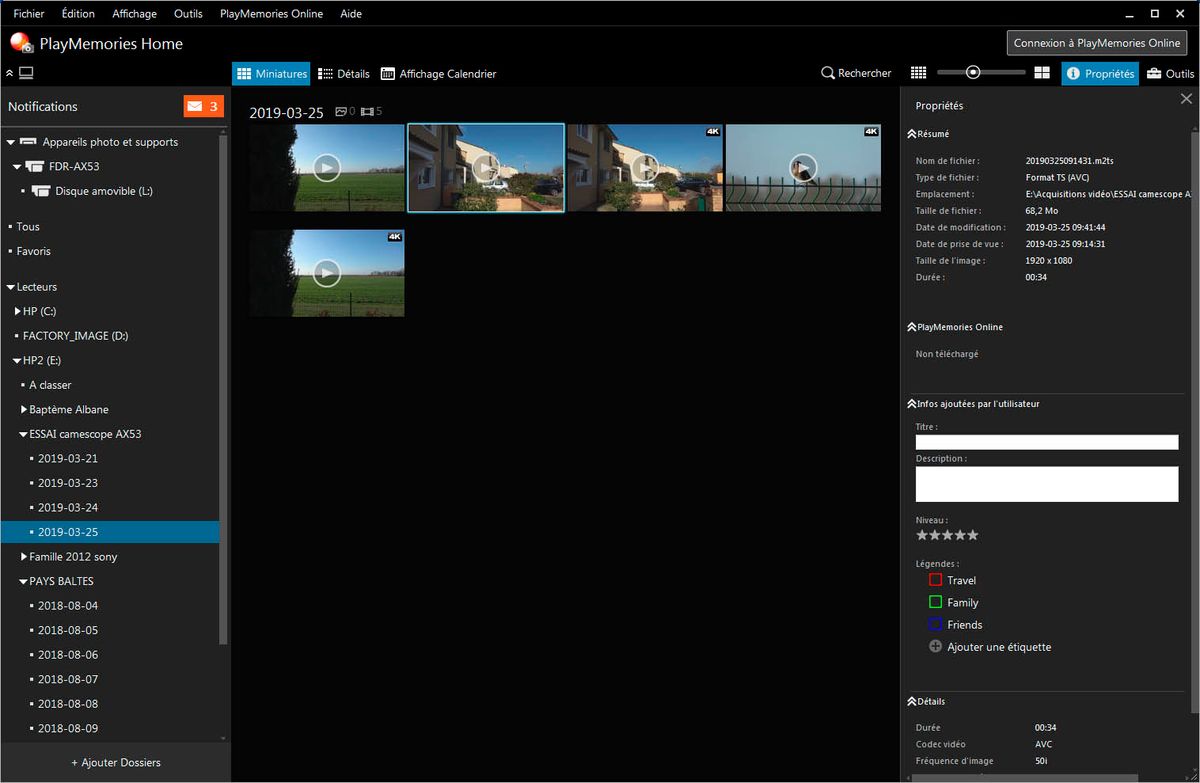Collapse Appareils photo et supports tree
This screenshot has height=783, width=1200.
pyautogui.click(x=10, y=142)
